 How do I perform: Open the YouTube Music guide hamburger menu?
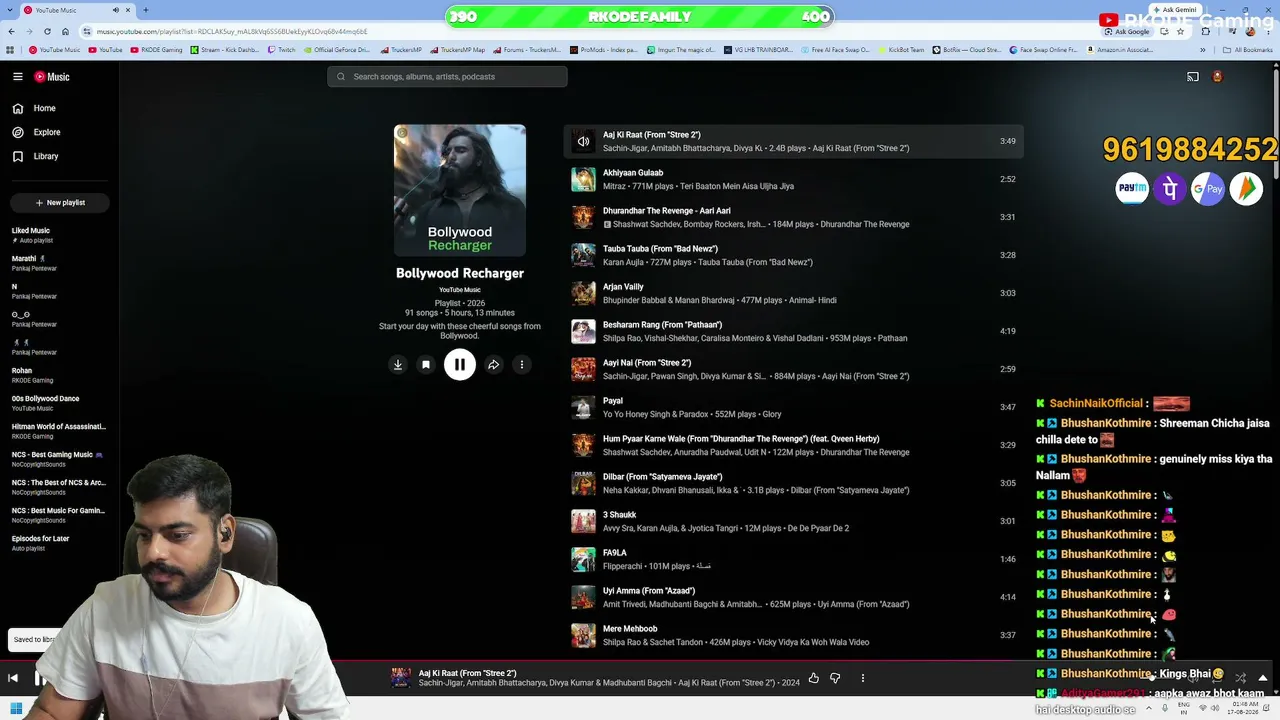[x=18, y=77]
